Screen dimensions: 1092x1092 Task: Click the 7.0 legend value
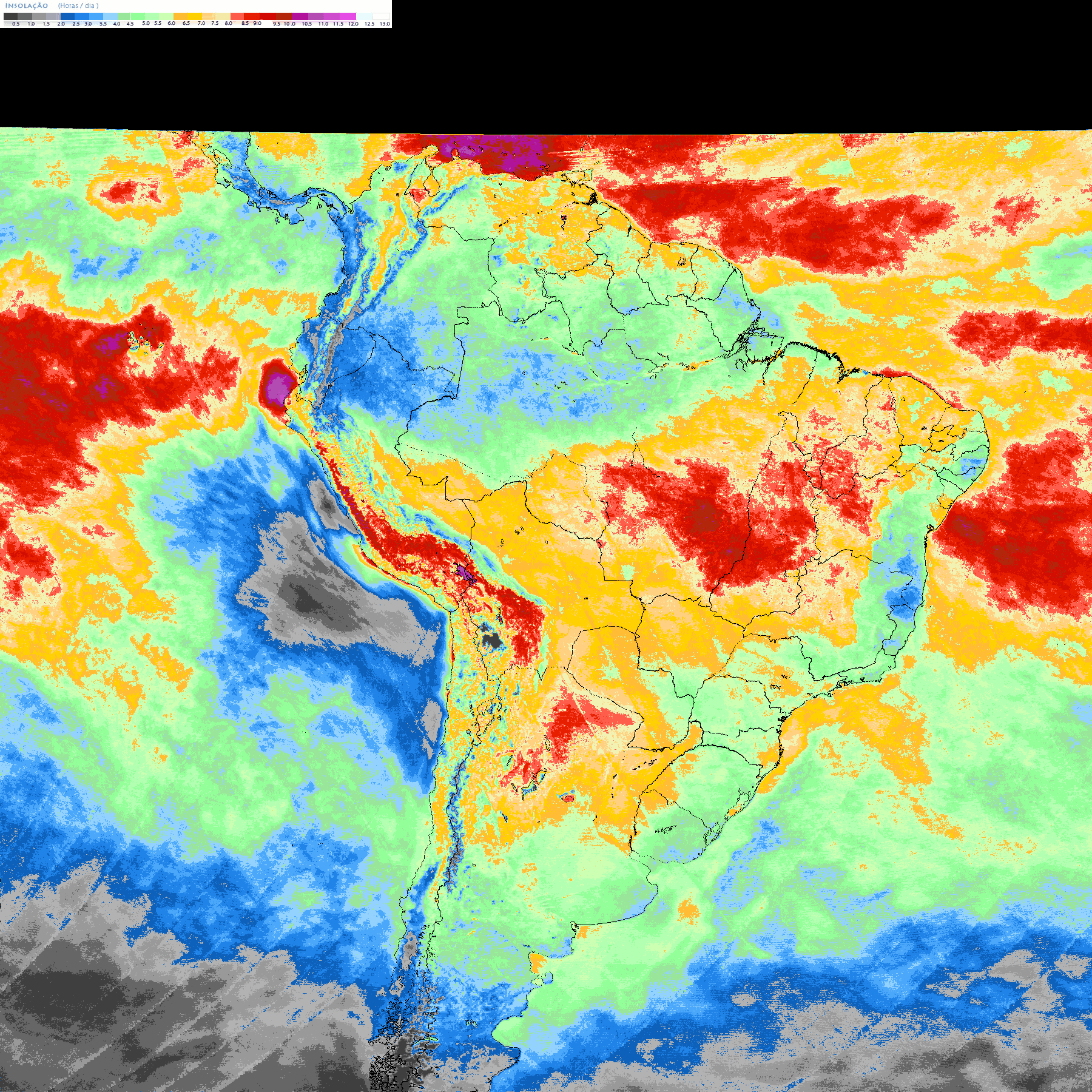pyautogui.click(x=201, y=23)
